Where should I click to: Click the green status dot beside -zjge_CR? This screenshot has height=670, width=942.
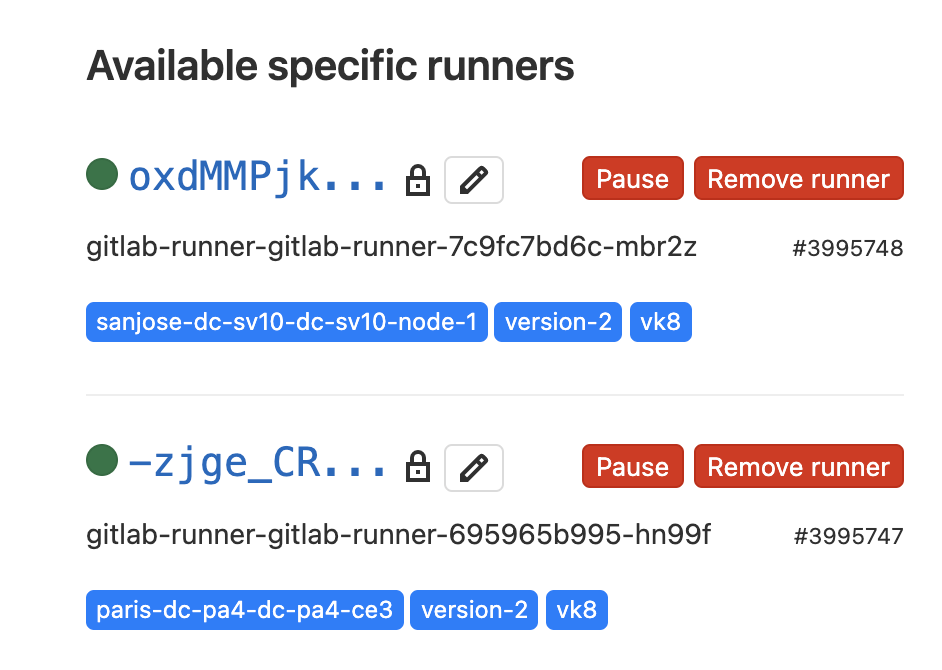(x=100, y=463)
